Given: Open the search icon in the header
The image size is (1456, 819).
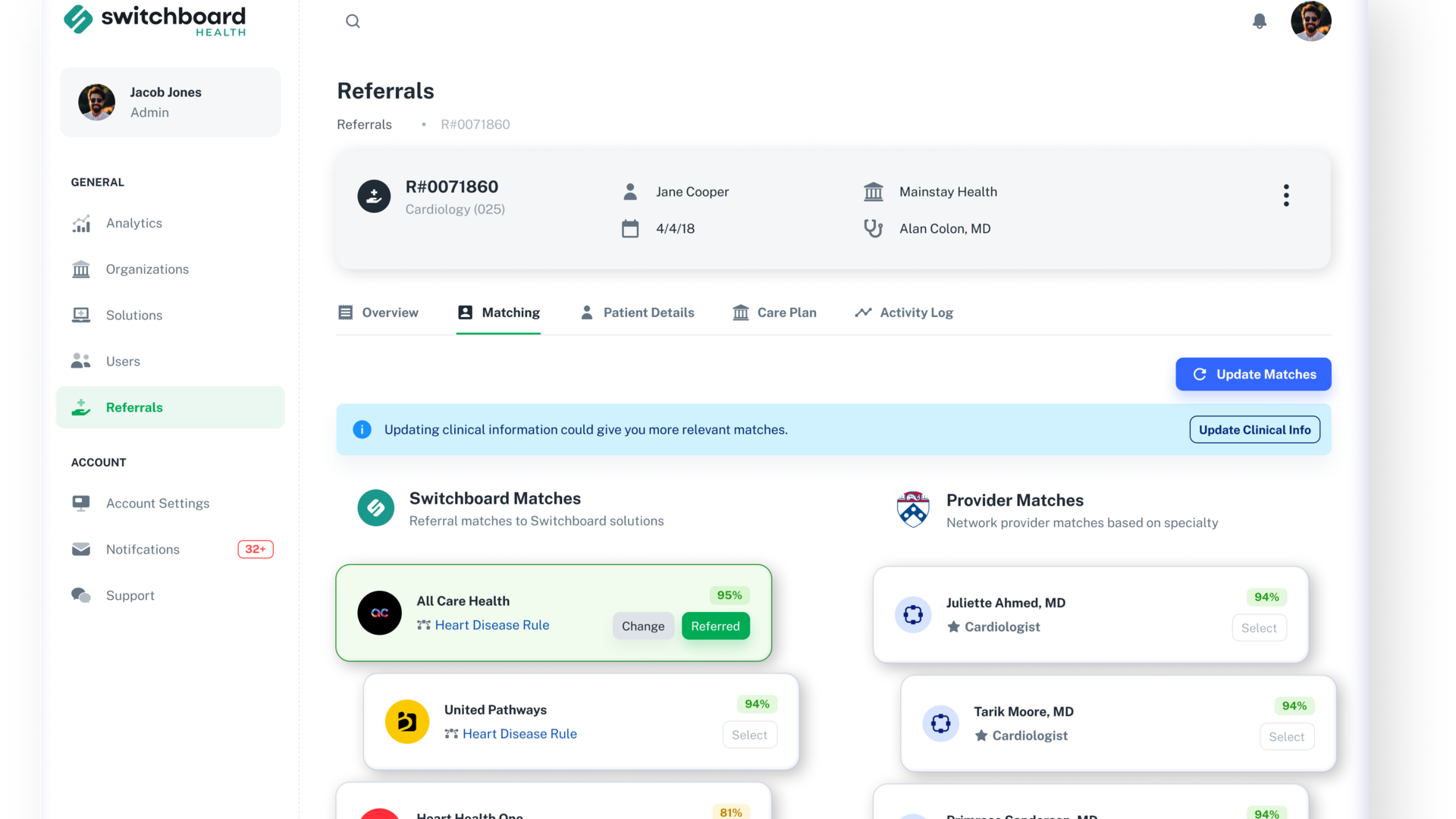Looking at the screenshot, I should coord(353,21).
